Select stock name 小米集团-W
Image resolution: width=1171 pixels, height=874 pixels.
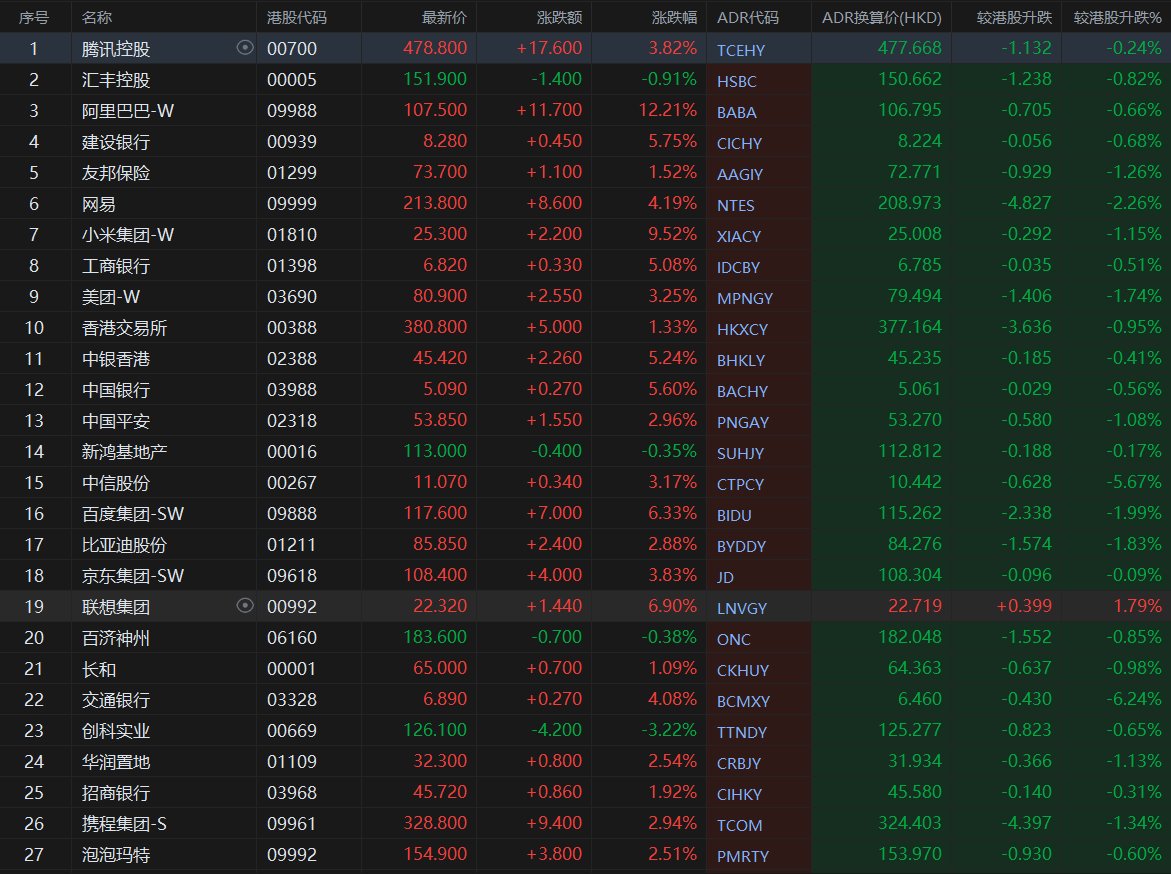[x=128, y=235]
